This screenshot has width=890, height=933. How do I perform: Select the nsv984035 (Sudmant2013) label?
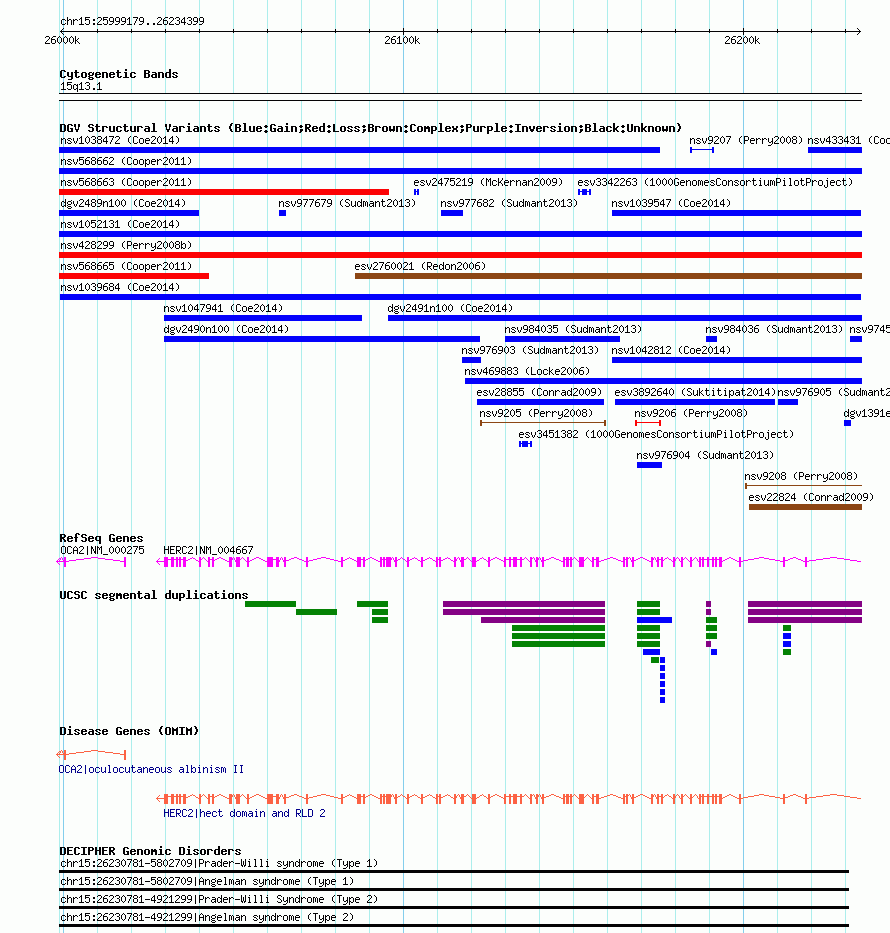pyautogui.click(x=573, y=329)
